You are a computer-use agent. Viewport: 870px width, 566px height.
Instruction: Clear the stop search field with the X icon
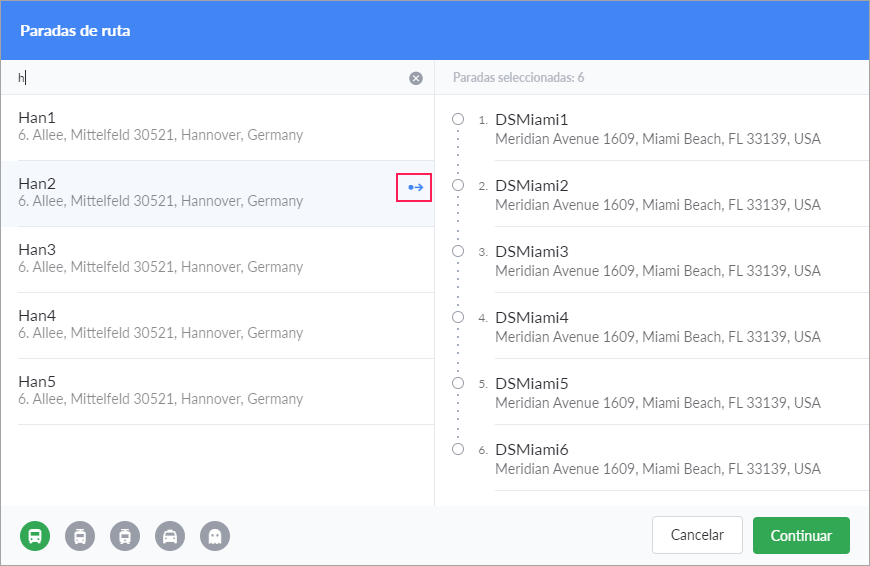click(416, 78)
